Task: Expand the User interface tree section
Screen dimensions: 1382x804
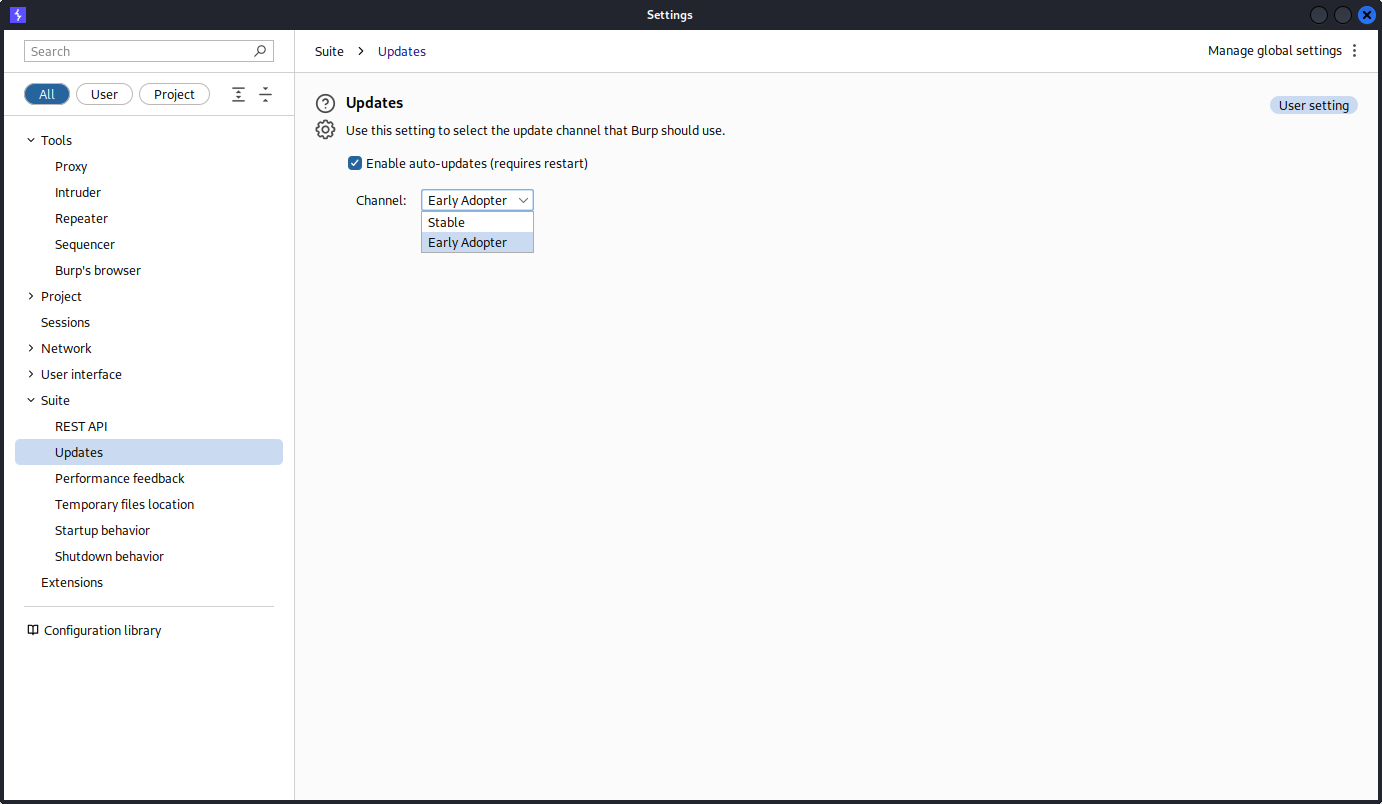Action: [31, 374]
